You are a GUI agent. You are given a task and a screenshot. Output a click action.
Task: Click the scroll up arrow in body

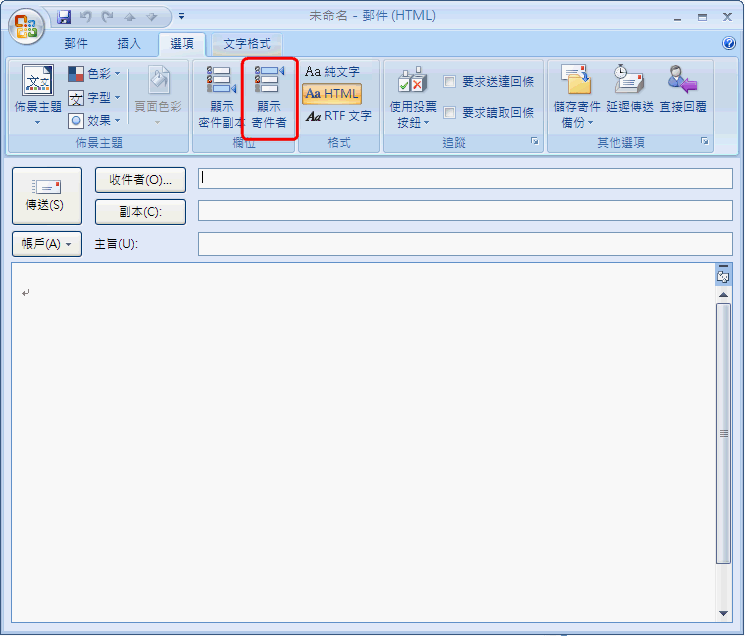click(723, 295)
